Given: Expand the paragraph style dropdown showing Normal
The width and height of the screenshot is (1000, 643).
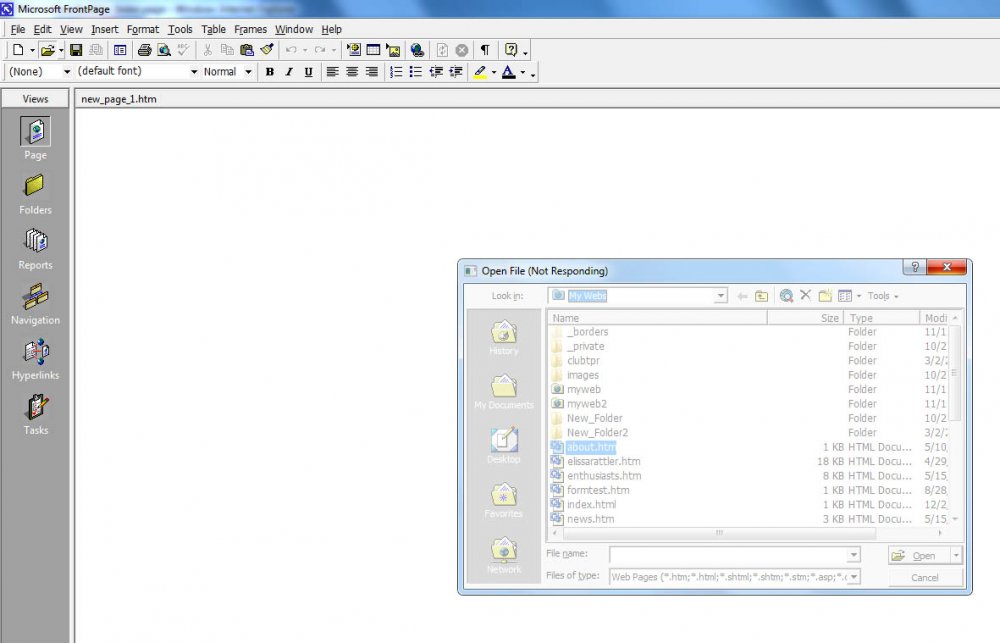Looking at the screenshot, I should pyautogui.click(x=247, y=71).
